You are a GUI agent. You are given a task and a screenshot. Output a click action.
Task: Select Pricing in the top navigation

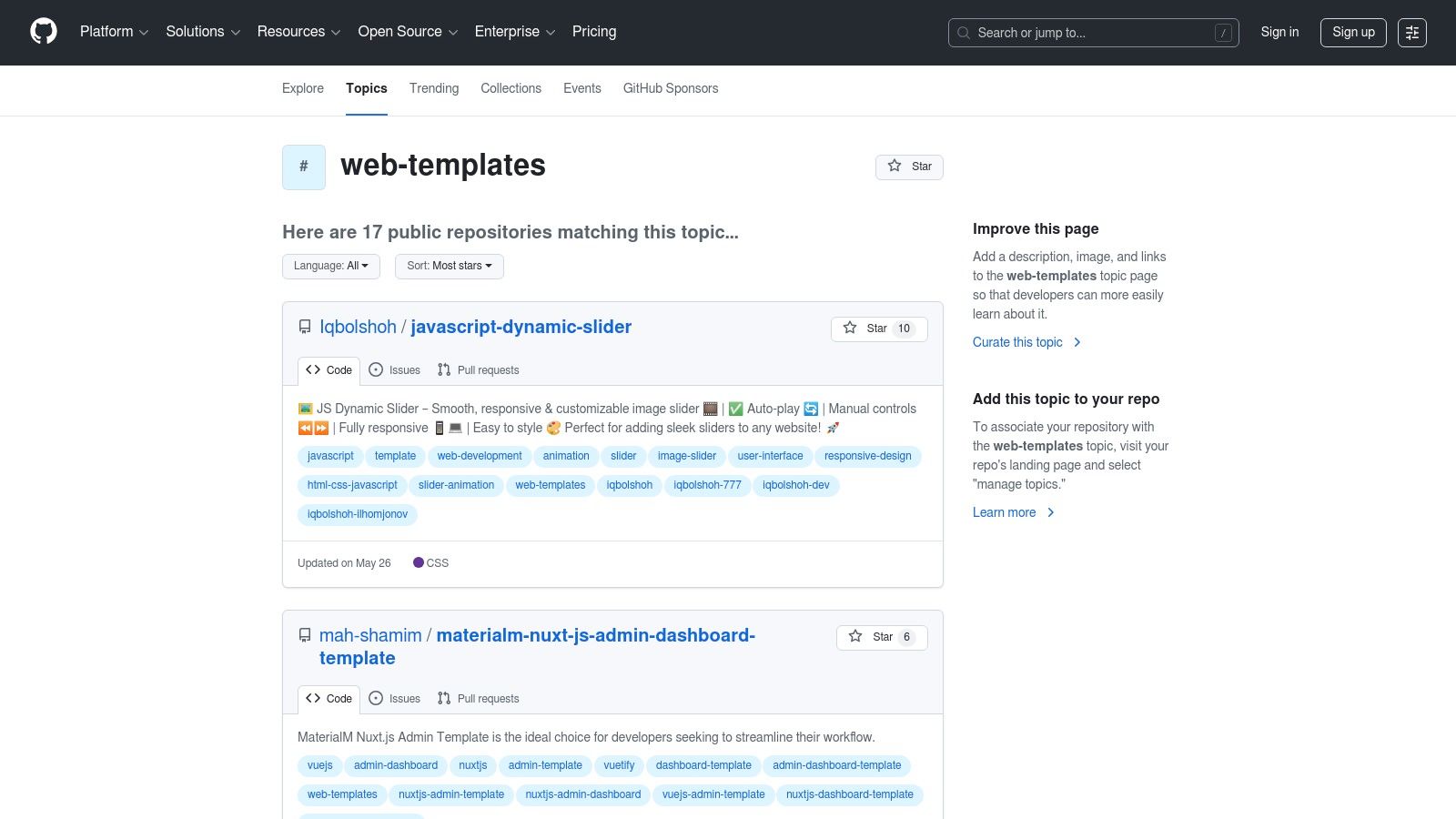point(593,32)
